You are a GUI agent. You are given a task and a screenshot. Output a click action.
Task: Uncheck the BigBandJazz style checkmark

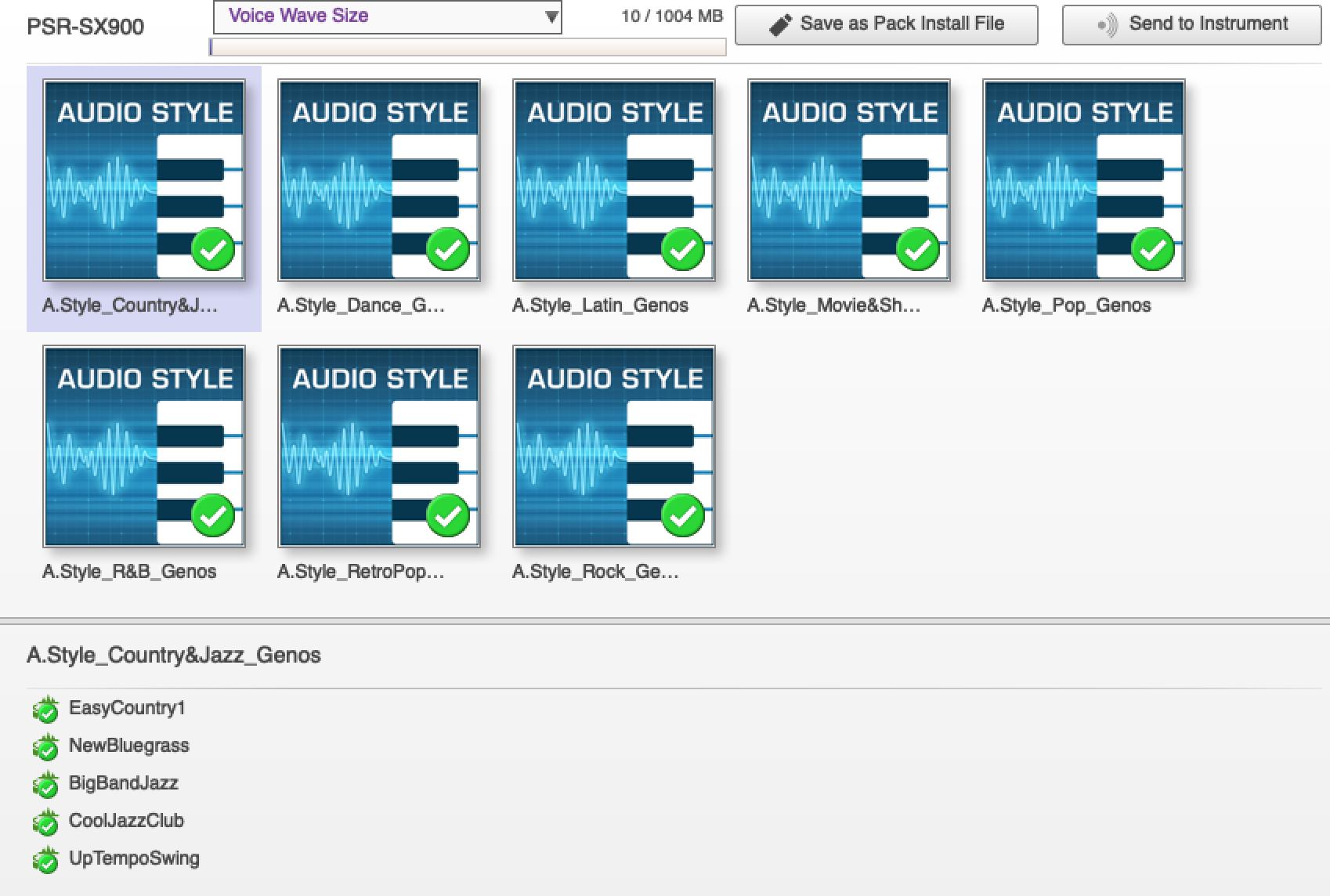[46, 785]
